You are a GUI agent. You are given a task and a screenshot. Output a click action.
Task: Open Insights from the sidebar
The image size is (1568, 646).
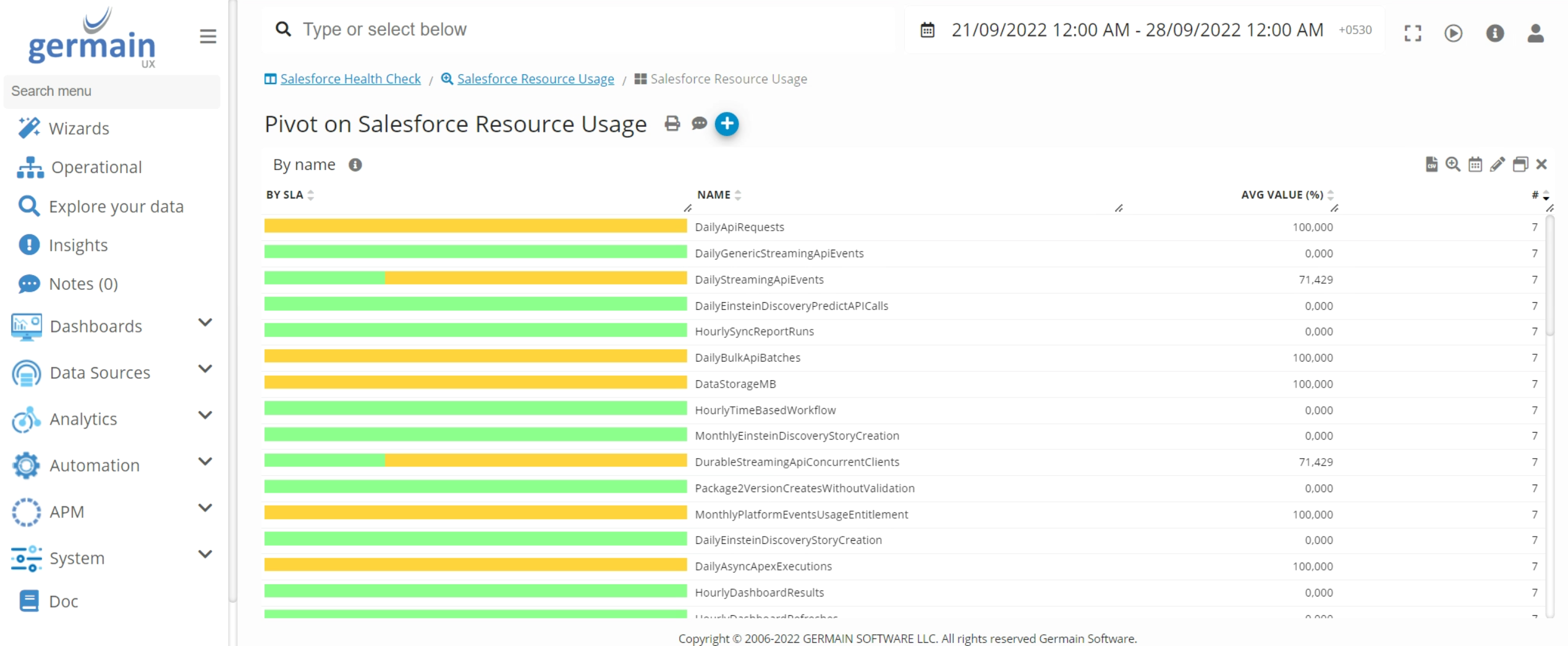pyautogui.click(x=78, y=245)
